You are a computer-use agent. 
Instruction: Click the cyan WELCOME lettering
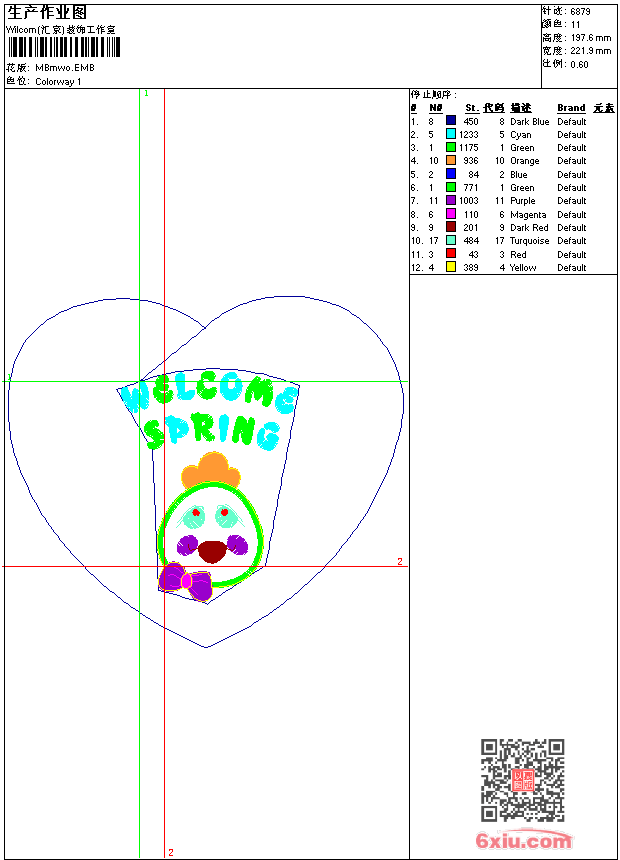click(x=210, y=394)
